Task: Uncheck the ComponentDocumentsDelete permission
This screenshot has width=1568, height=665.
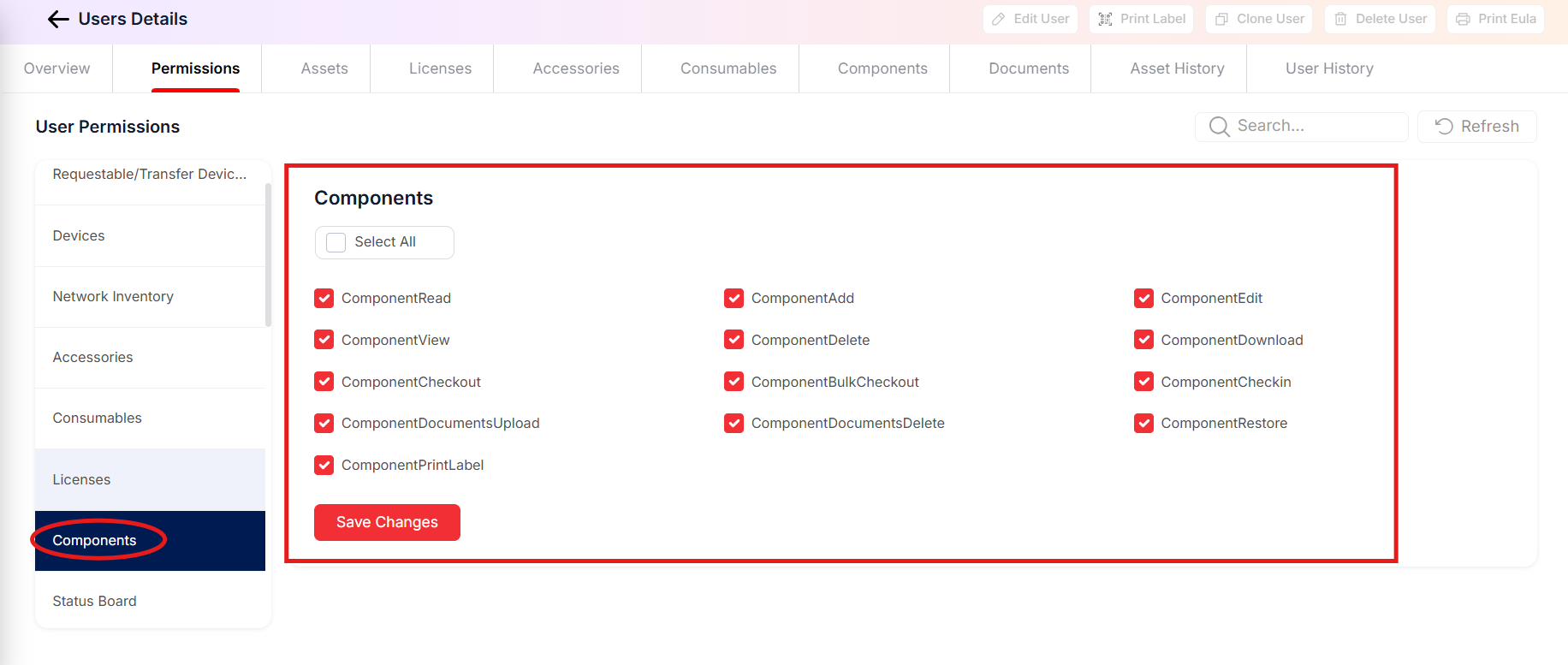Action: tap(734, 423)
